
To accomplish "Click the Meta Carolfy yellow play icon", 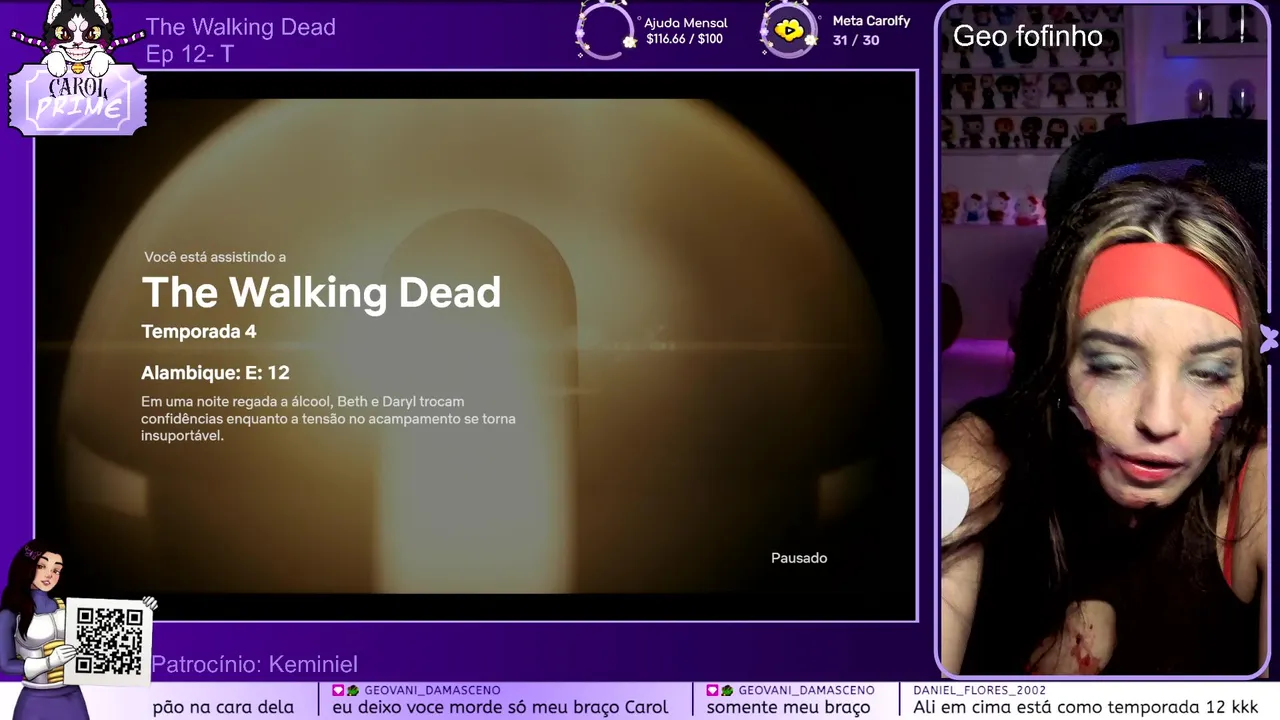I will click(789, 30).
